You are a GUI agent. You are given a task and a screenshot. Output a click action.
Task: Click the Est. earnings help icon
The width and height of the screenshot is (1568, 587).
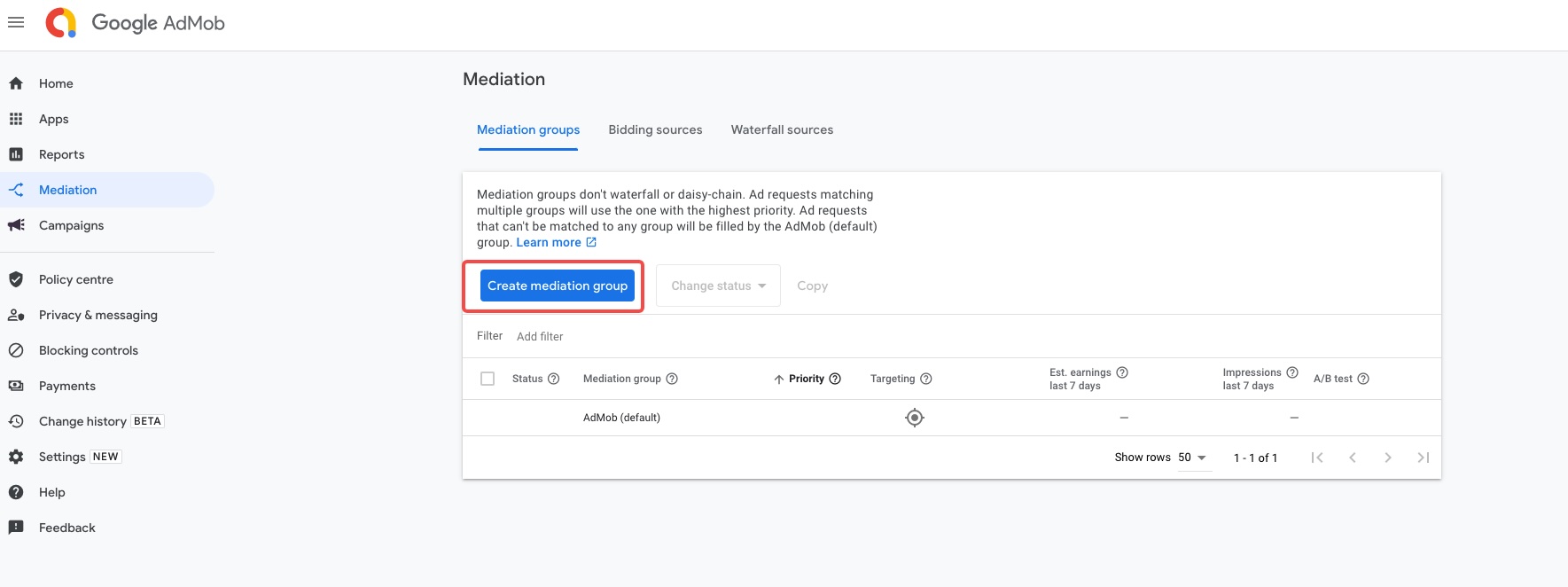(1122, 372)
